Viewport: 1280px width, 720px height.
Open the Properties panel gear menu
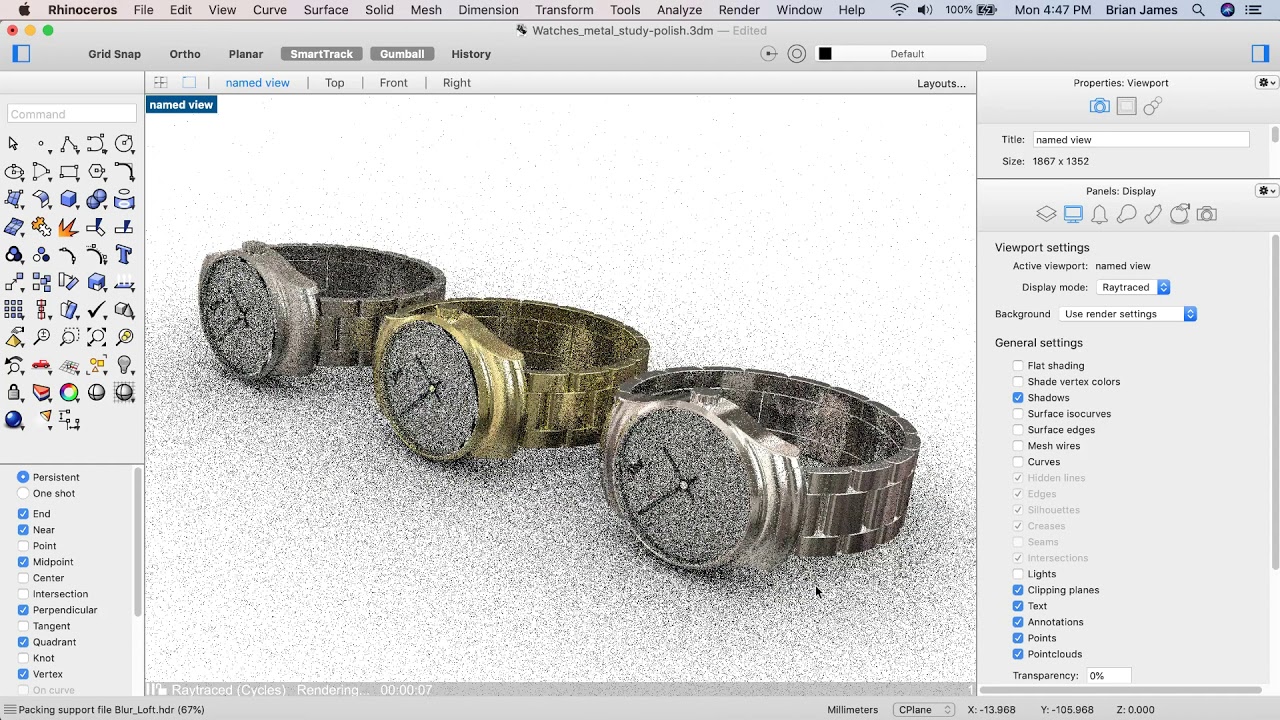(x=1266, y=83)
